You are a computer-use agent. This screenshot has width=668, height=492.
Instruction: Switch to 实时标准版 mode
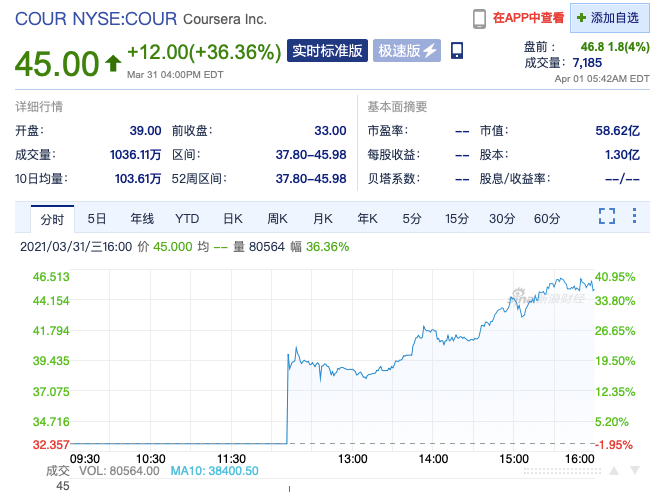coord(326,51)
